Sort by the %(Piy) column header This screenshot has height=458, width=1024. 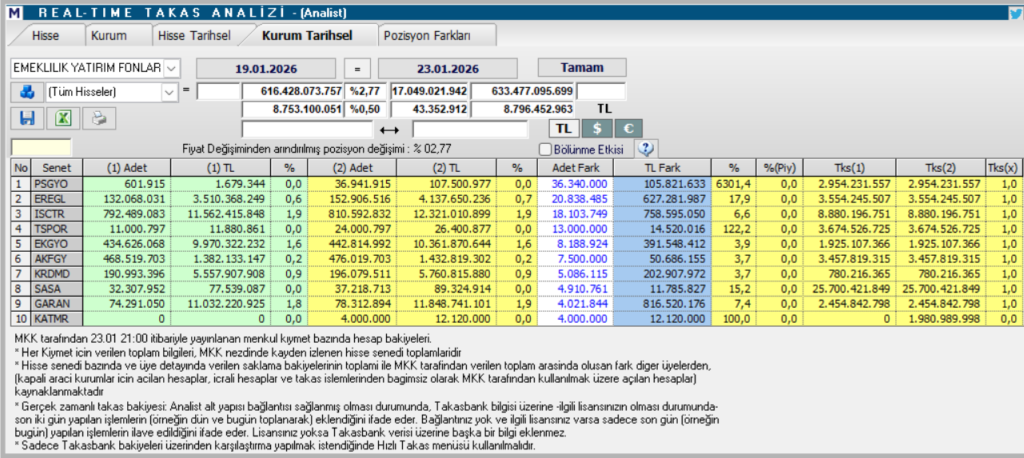click(779, 168)
